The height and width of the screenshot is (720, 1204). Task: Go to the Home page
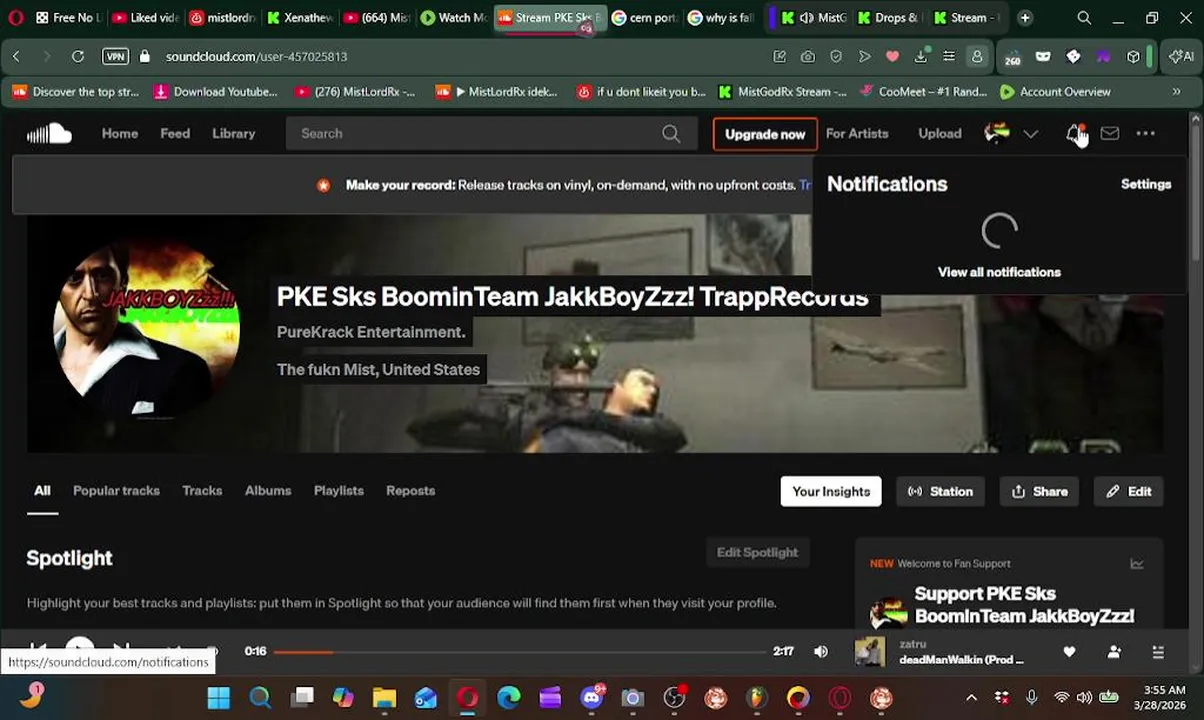click(120, 133)
